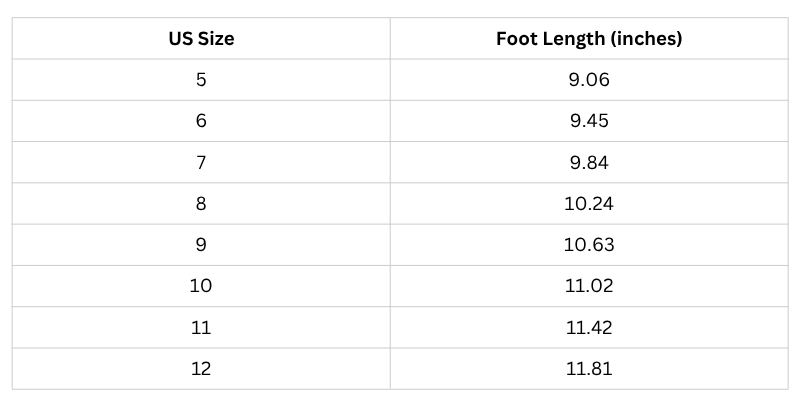Click the 9.84 foot length cell
The width and height of the screenshot is (800, 400).
point(589,162)
